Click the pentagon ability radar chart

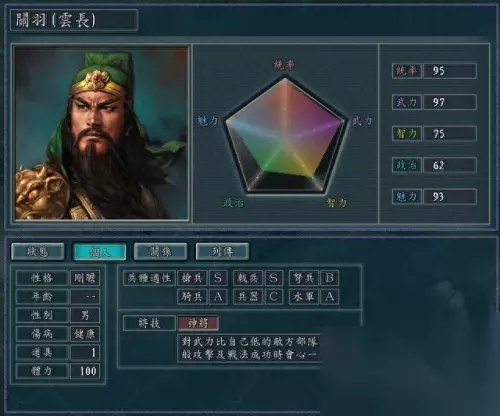[x=285, y=135]
